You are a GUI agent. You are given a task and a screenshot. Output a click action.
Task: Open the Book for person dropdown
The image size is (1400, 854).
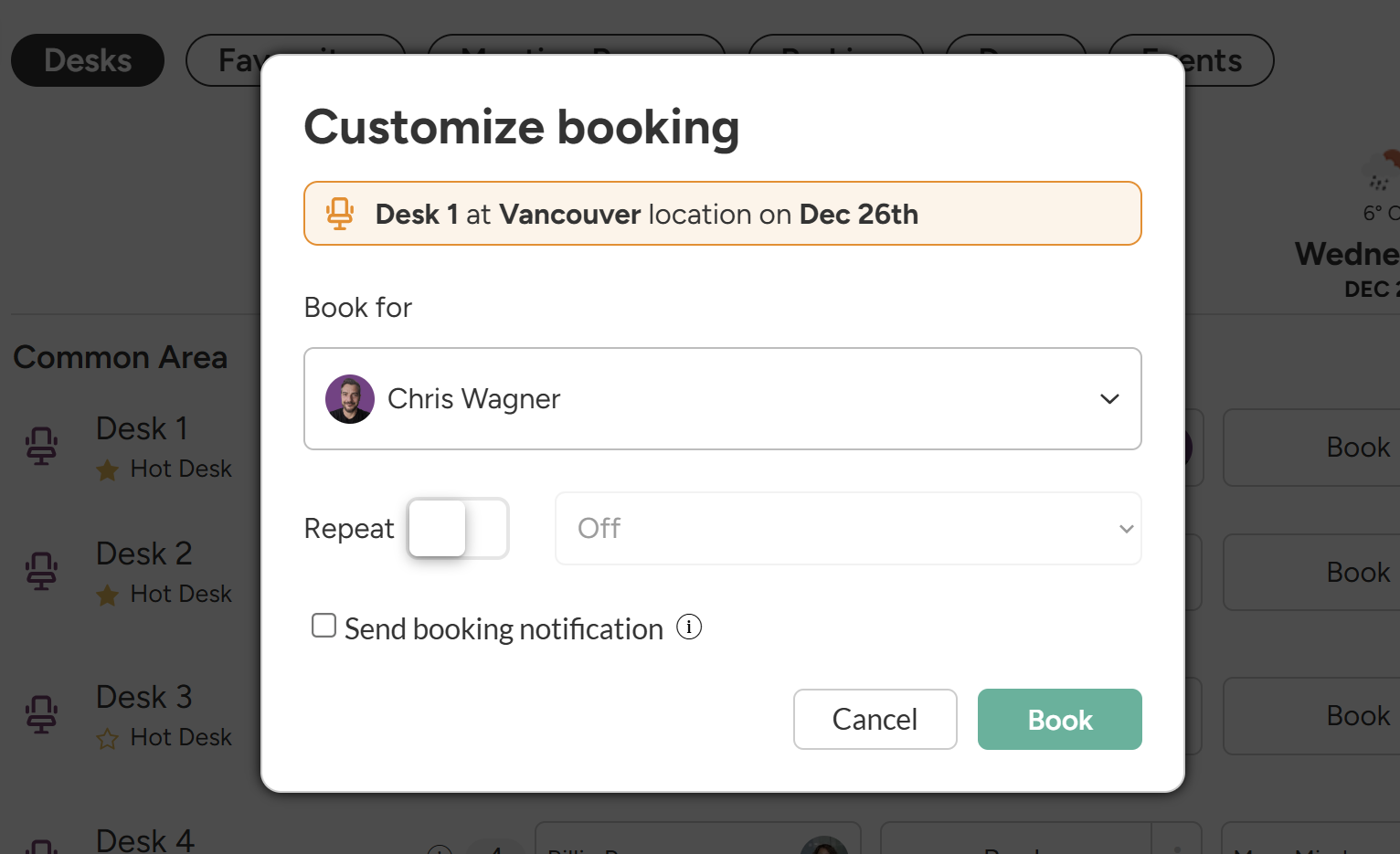coord(722,399)
